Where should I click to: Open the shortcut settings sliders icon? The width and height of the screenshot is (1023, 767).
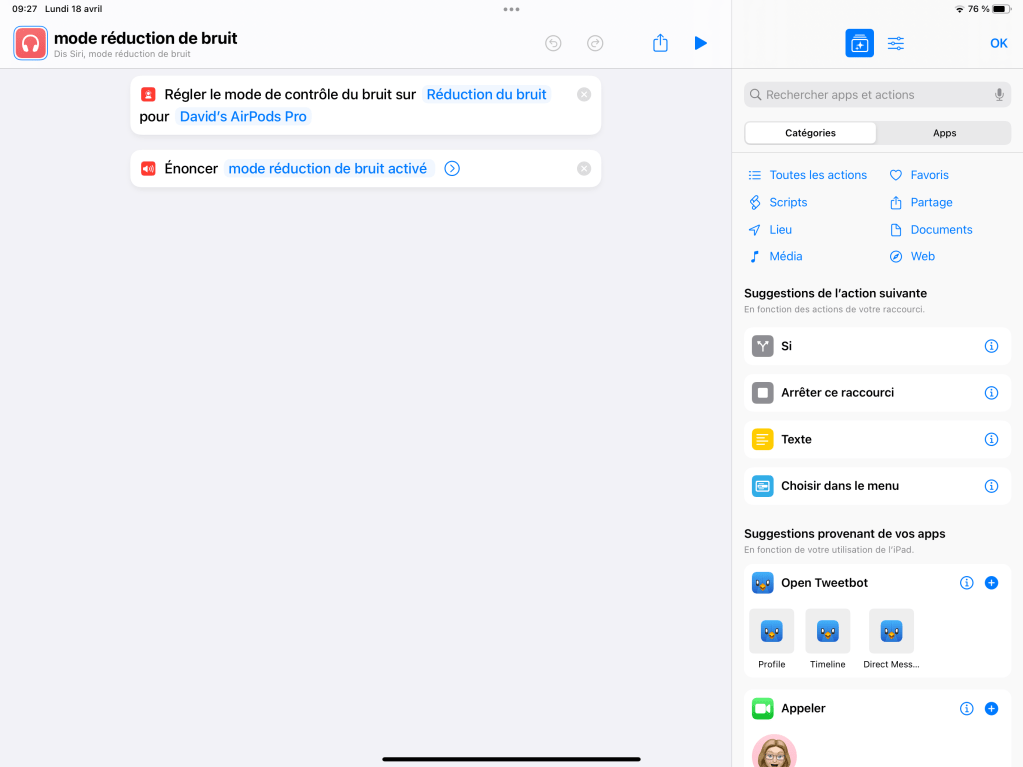coord(895,43)
